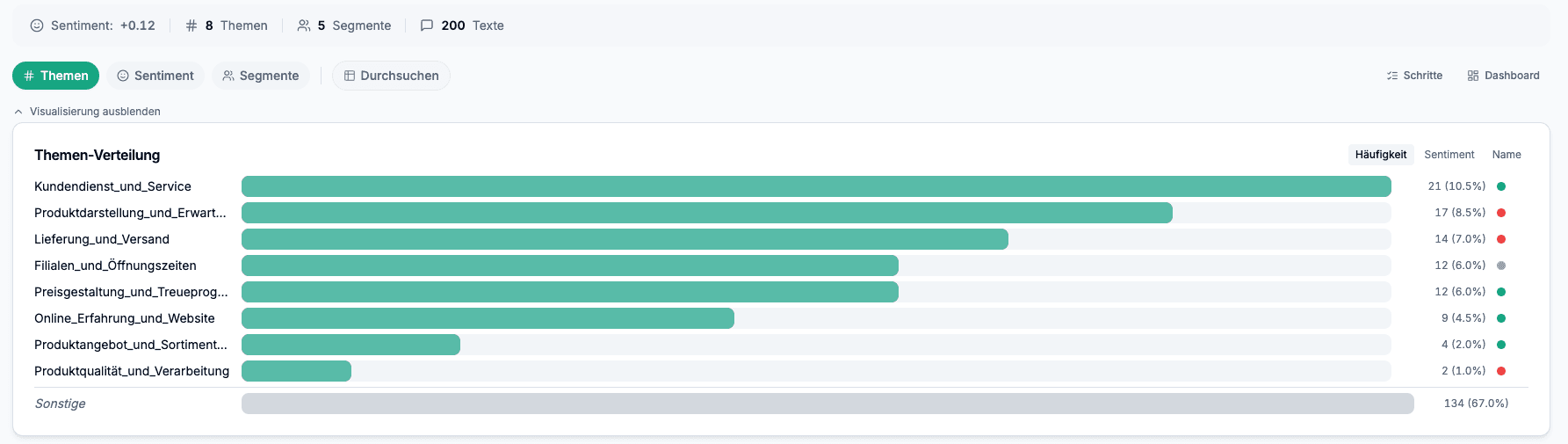Screen dimensions: 1568x444
Task: Switch to the Segmente tab
Action: 261,76
